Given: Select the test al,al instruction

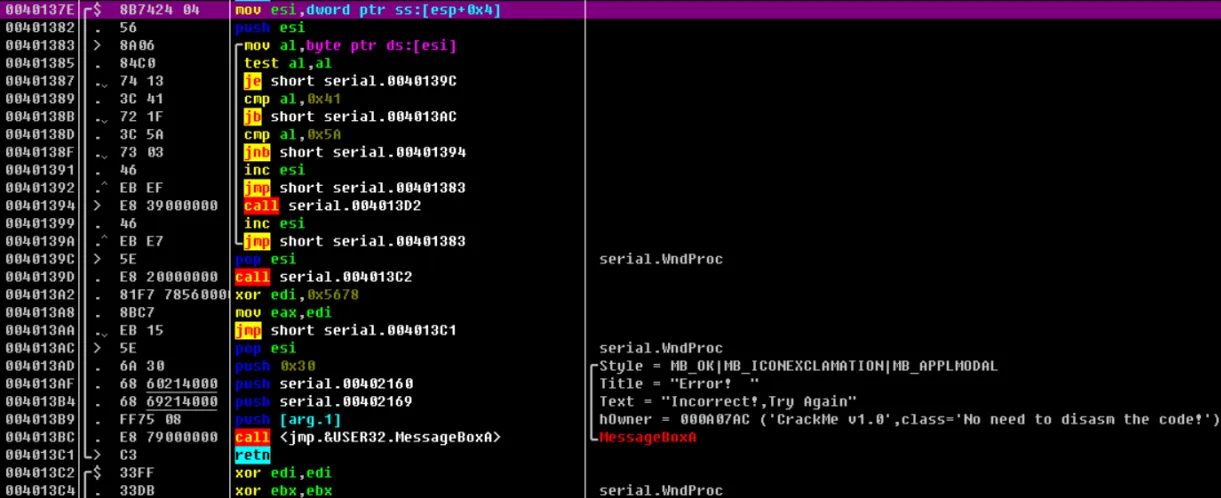Looking at the screenshot, I should click(x=277, y=63).
